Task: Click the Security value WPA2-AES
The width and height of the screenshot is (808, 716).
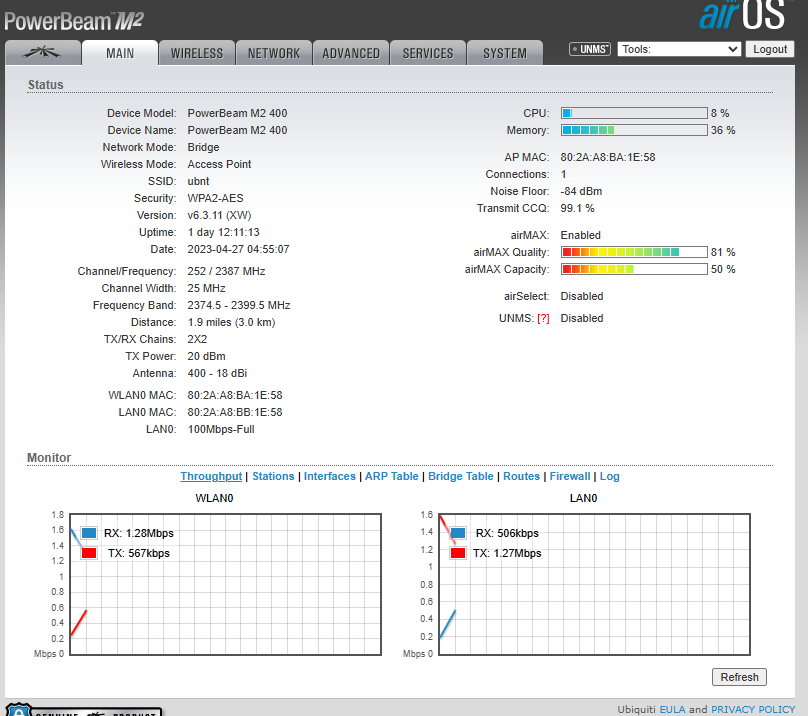Action: (215, 198)
